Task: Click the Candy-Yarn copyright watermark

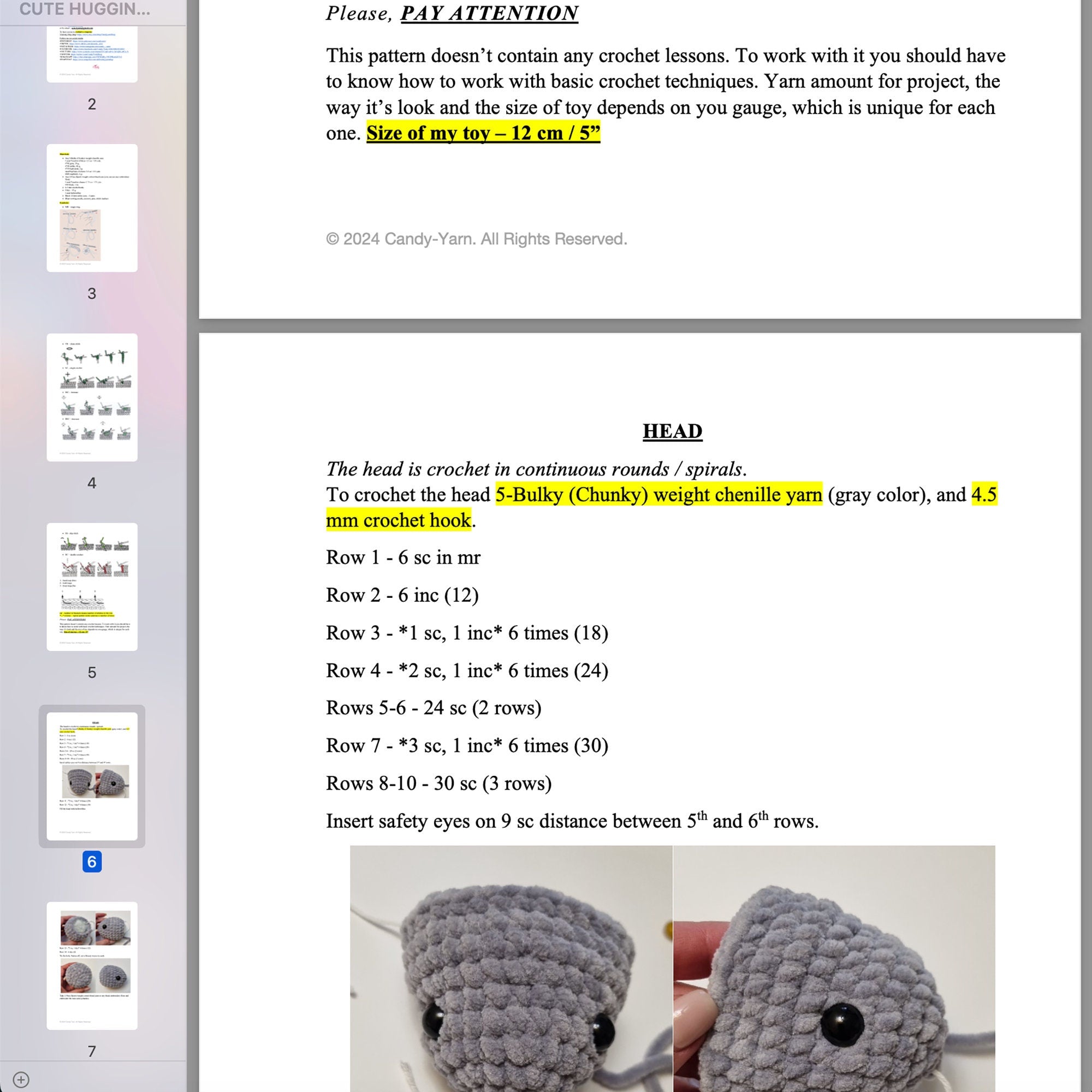Action: pyautogui.click(x=477, y=239)
